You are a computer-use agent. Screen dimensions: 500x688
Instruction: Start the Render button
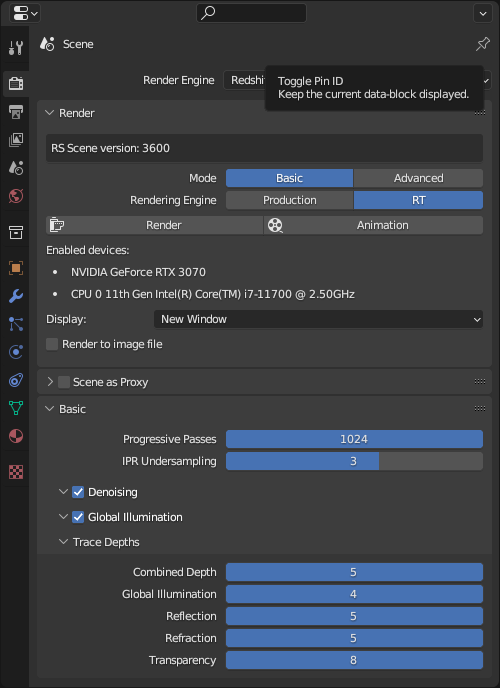coord(154,225)
